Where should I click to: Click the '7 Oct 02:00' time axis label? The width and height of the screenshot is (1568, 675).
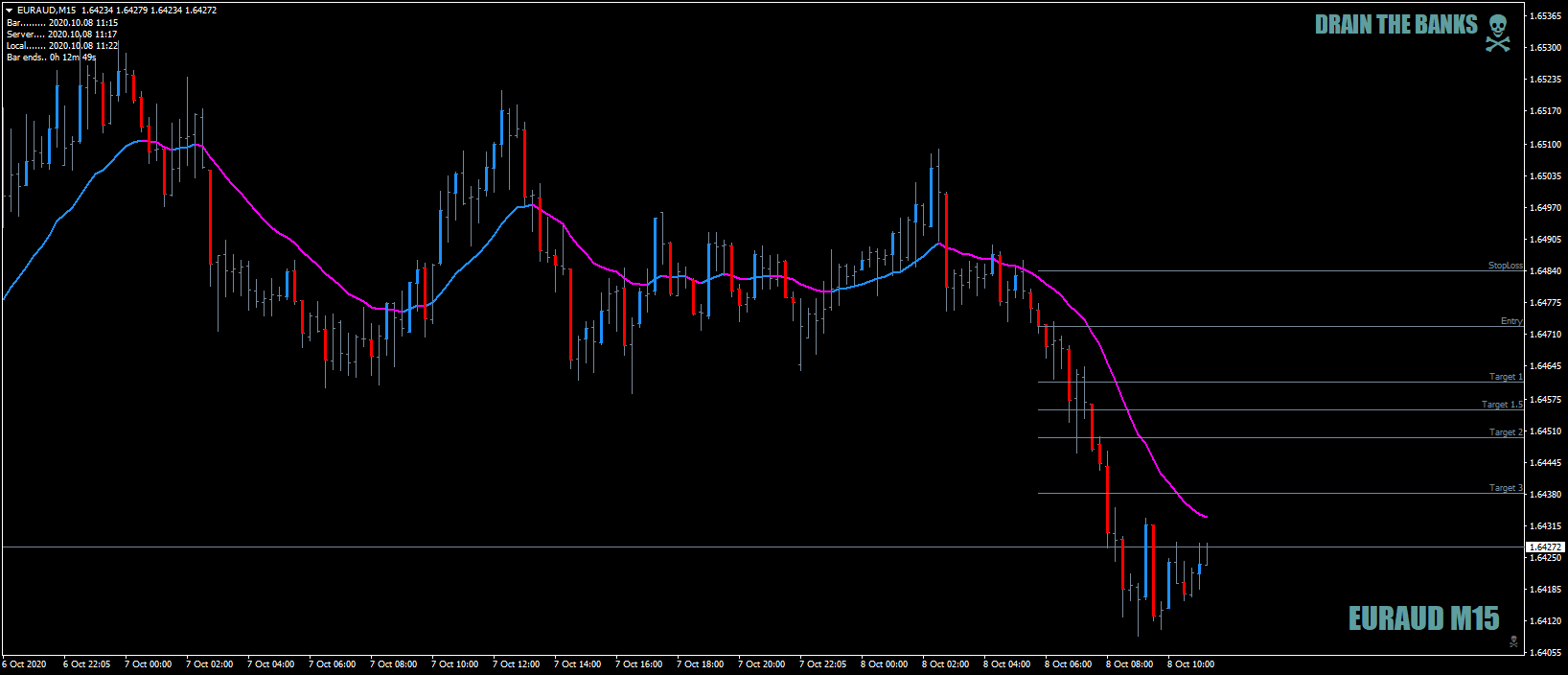tap(209, 664)
